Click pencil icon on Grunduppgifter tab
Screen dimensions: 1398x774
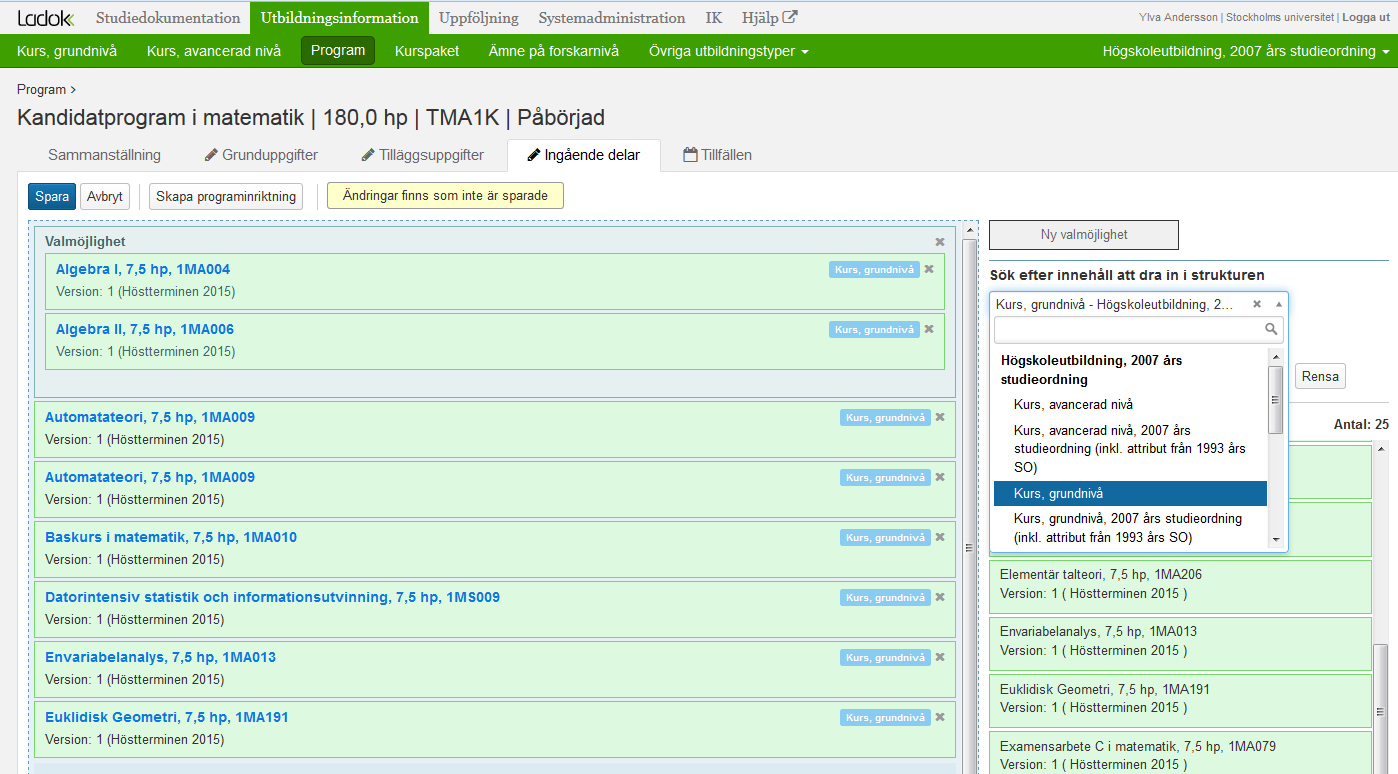211,155
